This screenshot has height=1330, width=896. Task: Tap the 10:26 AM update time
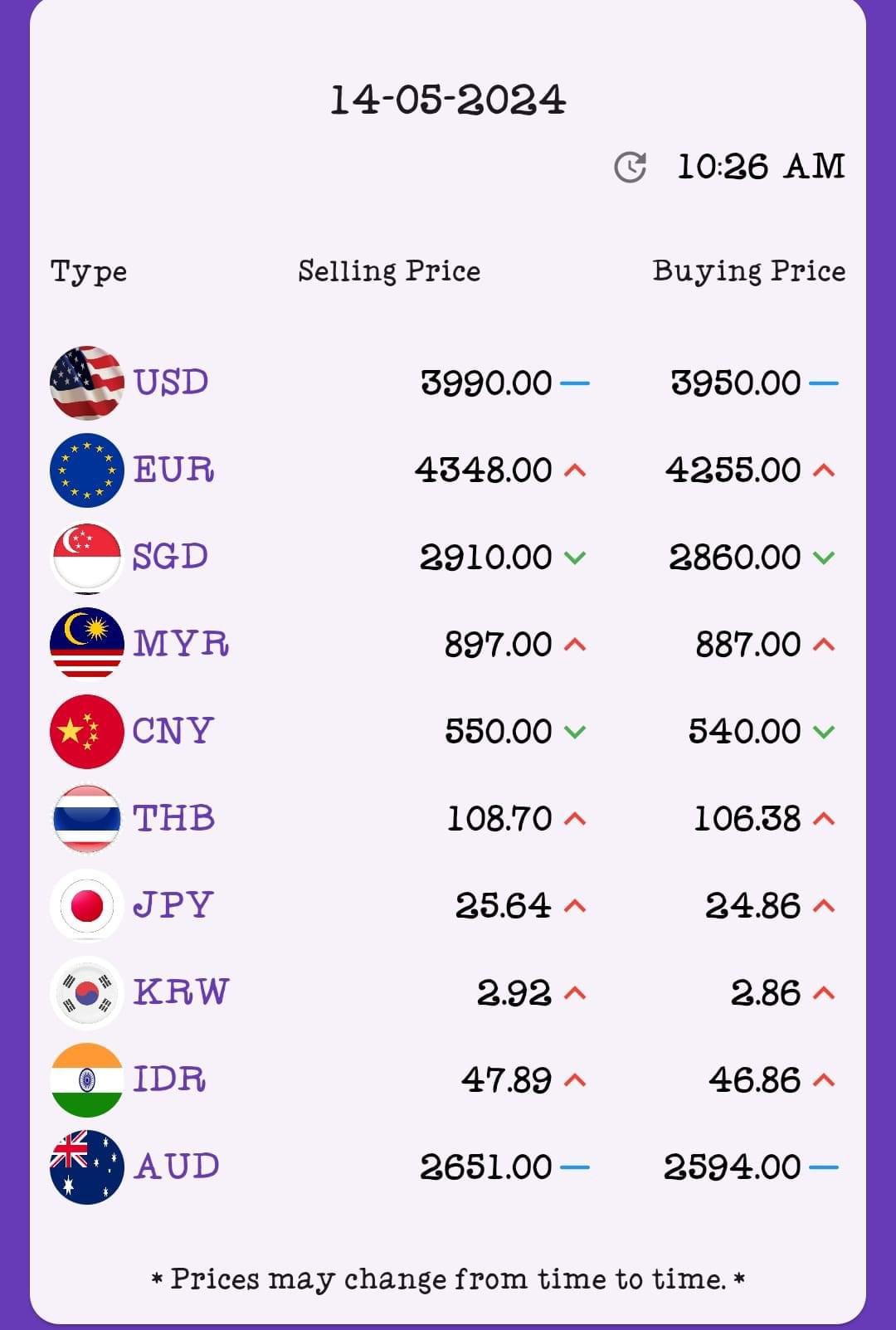pos(761,167)
